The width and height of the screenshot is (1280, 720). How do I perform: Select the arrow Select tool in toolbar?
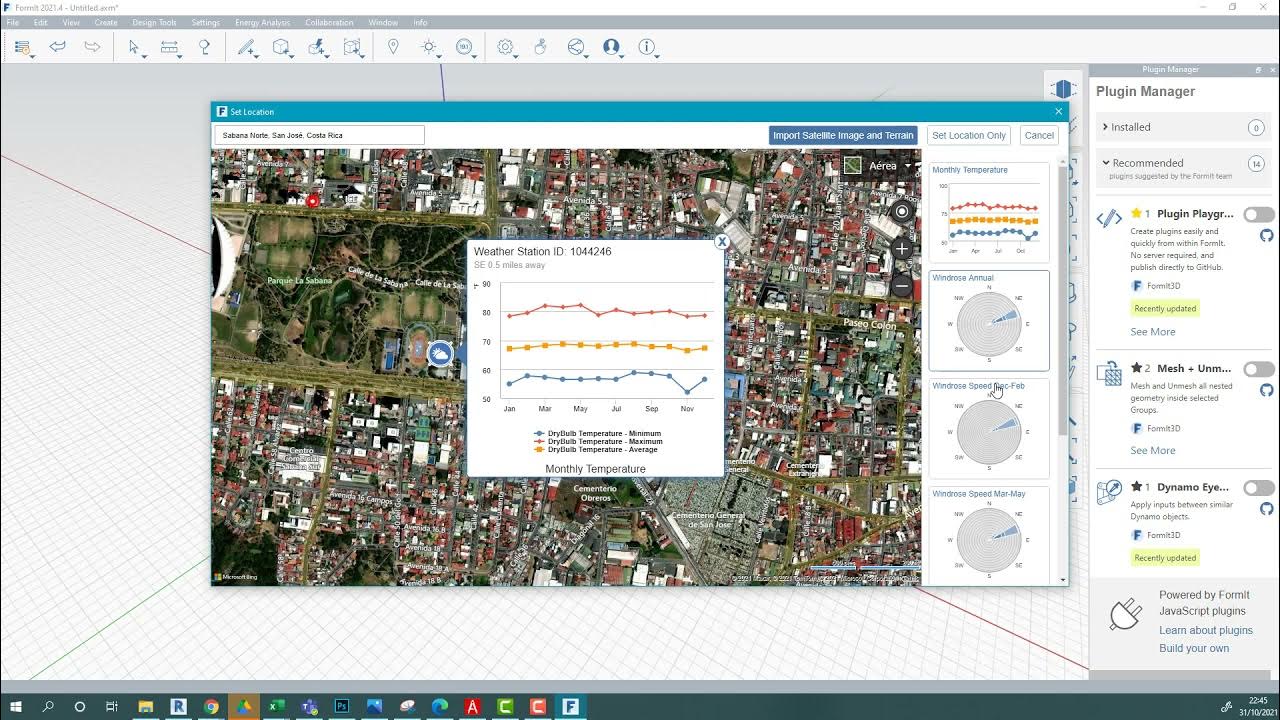(x=134, y=46)
